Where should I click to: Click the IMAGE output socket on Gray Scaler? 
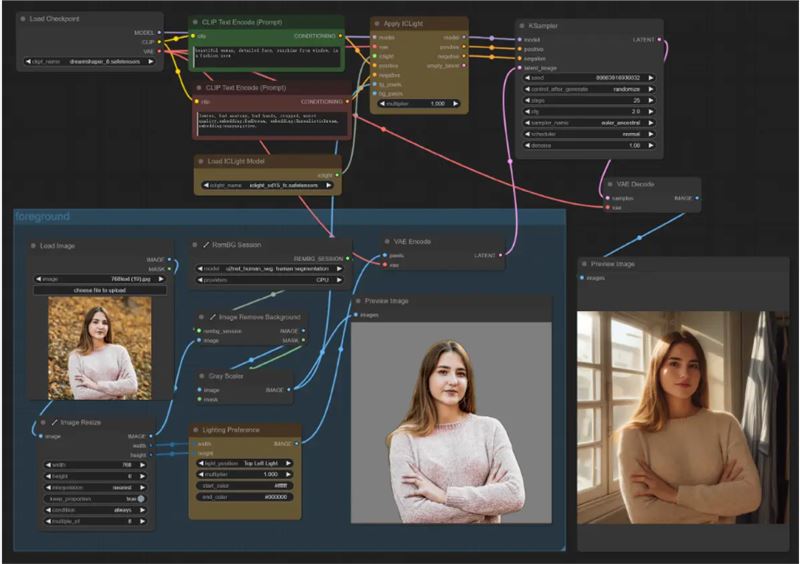[x=289, y=389]
